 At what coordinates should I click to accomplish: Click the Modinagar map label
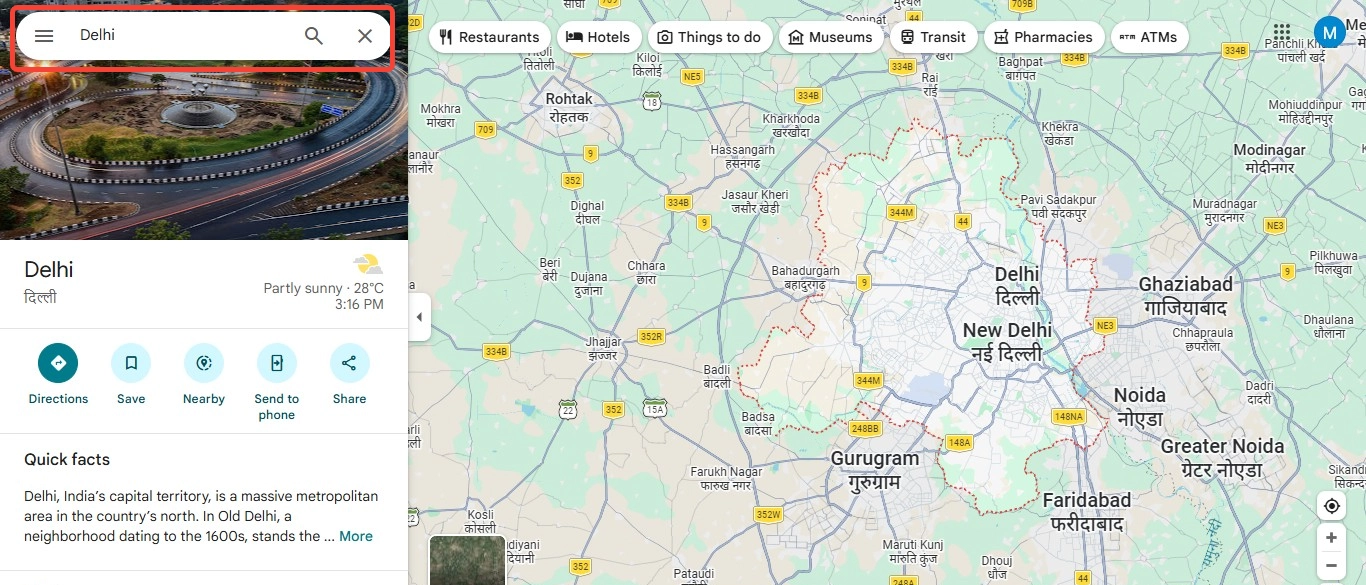pyautogui.click(x=1270, y=158)
